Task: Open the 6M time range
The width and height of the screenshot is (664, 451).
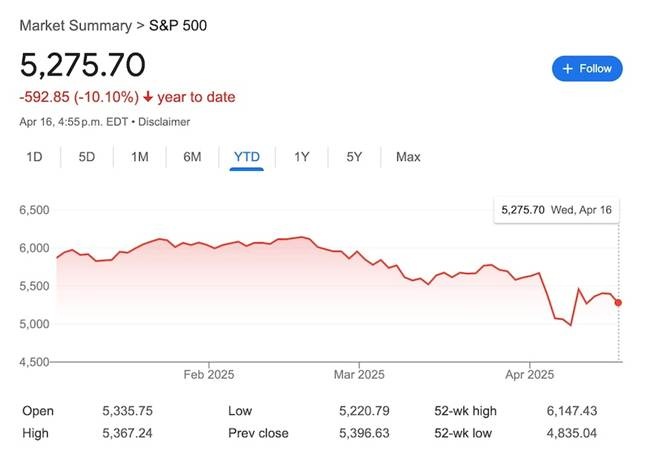Action: (192, 156)
